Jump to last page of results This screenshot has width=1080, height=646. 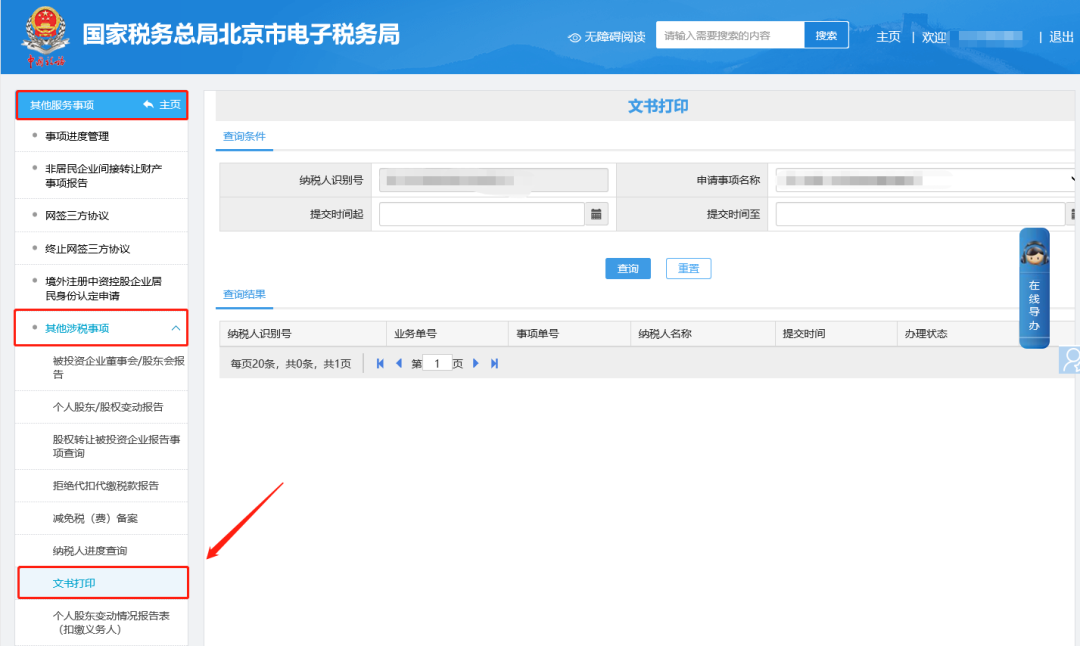[x=494, y=364]
